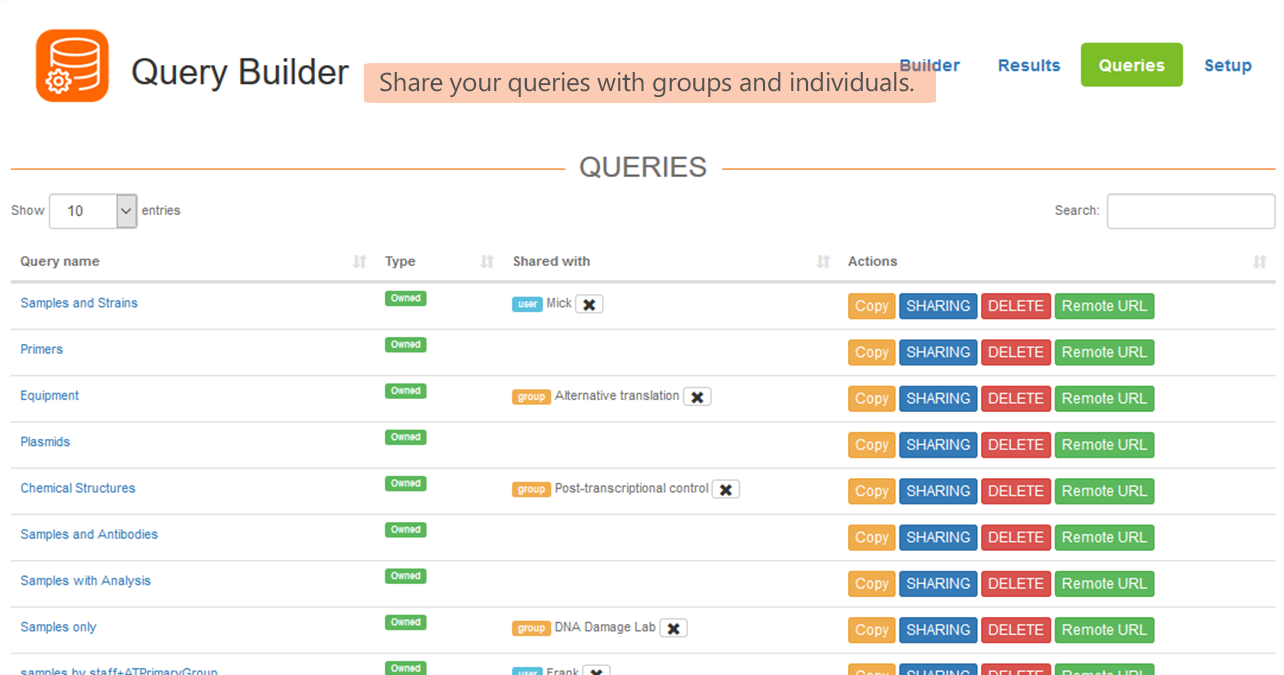Delete the Primers query
Viewport: 1284px width, 675px height.
tap(1016, 352)
